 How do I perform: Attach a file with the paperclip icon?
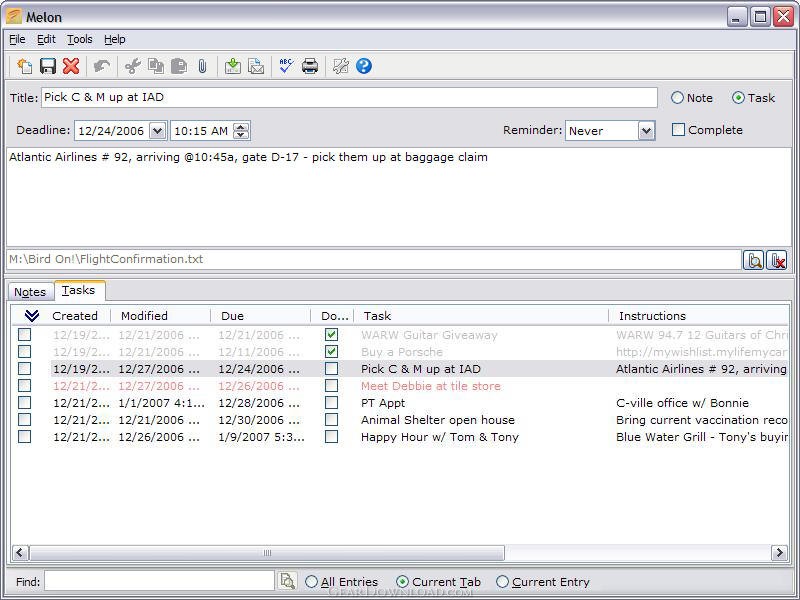[x=202, y=66]
